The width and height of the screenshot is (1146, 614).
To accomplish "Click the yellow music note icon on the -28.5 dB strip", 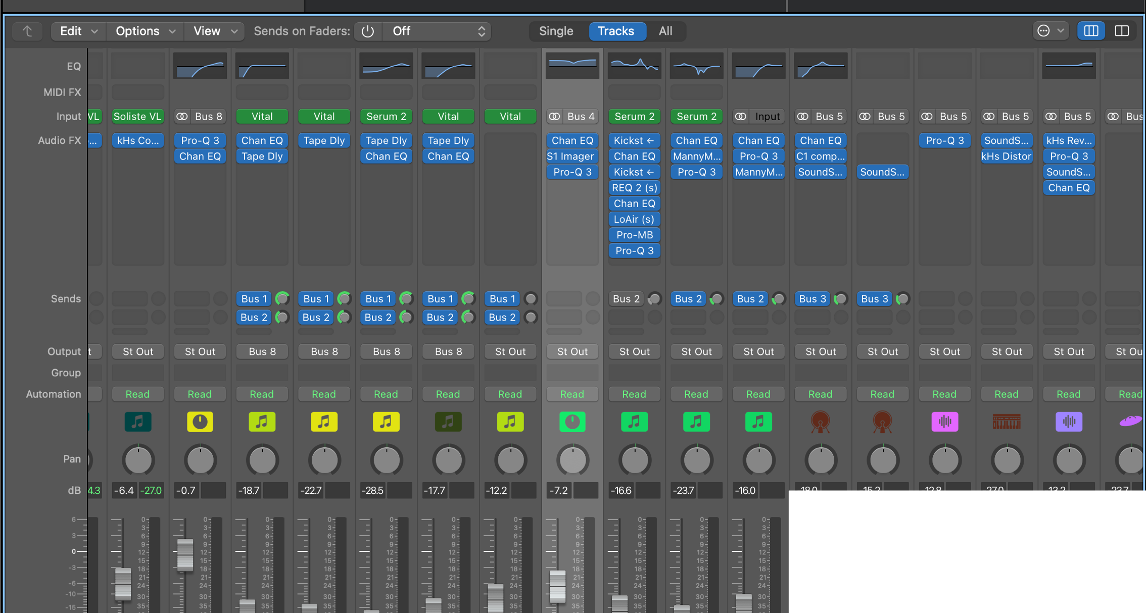I will point(386,422).
